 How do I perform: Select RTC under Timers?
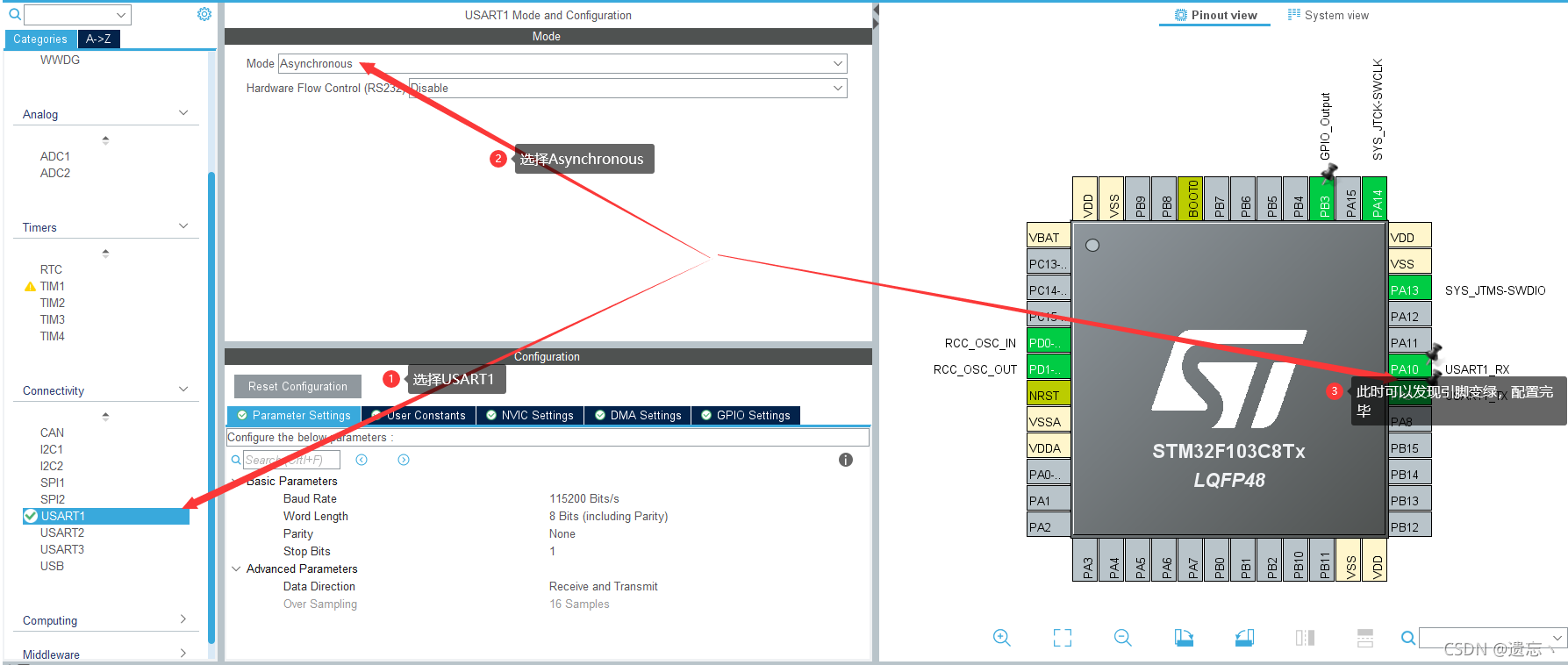point(51,269)
